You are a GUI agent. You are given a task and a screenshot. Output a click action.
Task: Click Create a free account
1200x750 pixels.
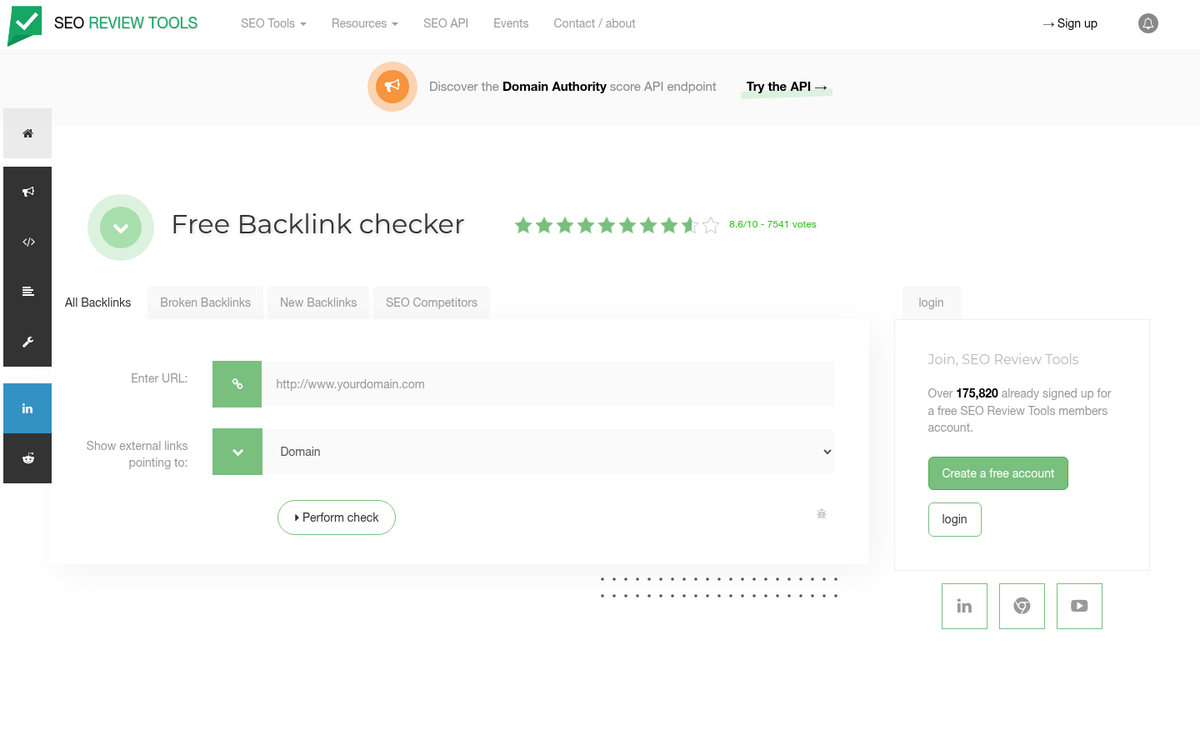tap(997, 472)
